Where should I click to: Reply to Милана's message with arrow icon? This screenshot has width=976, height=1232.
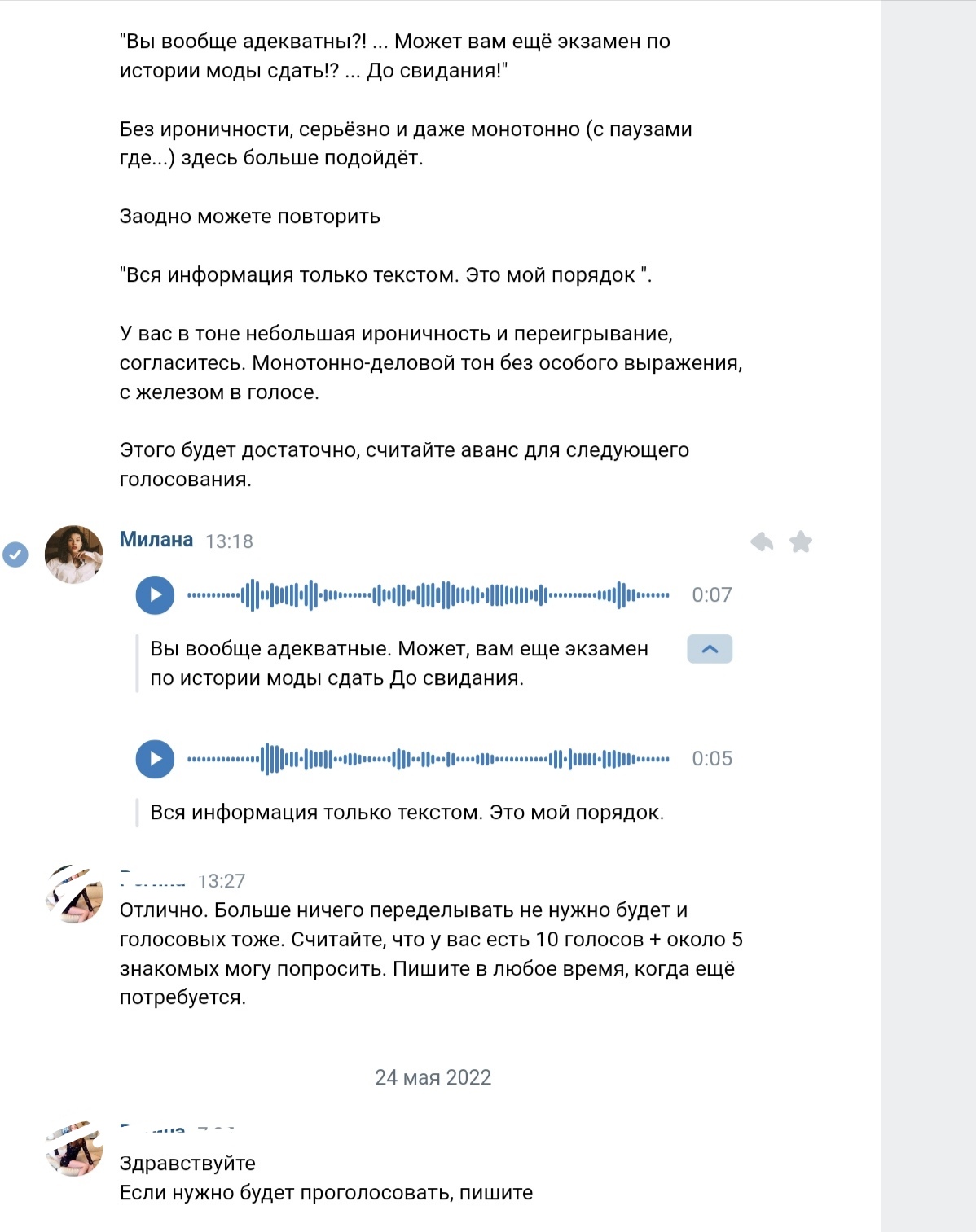[762, 541]
